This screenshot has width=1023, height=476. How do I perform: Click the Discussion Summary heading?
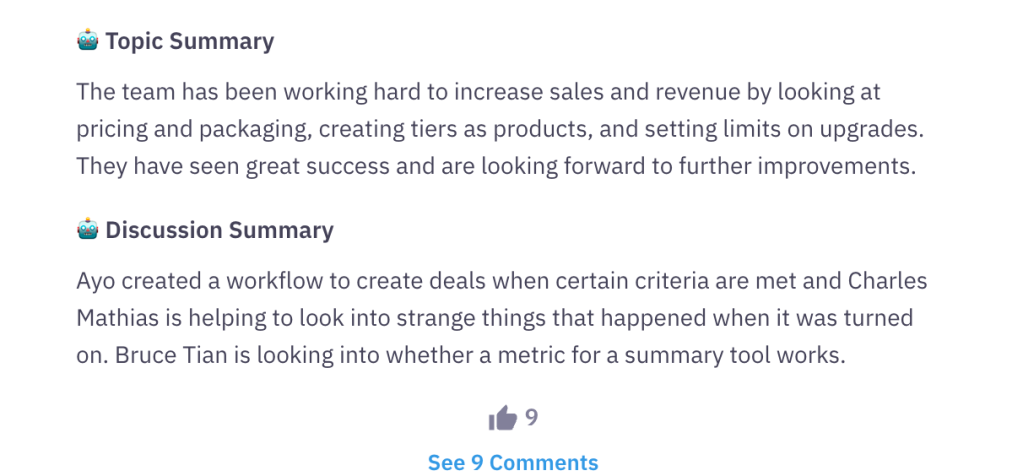pyautogui.click(x=219, y=230)
